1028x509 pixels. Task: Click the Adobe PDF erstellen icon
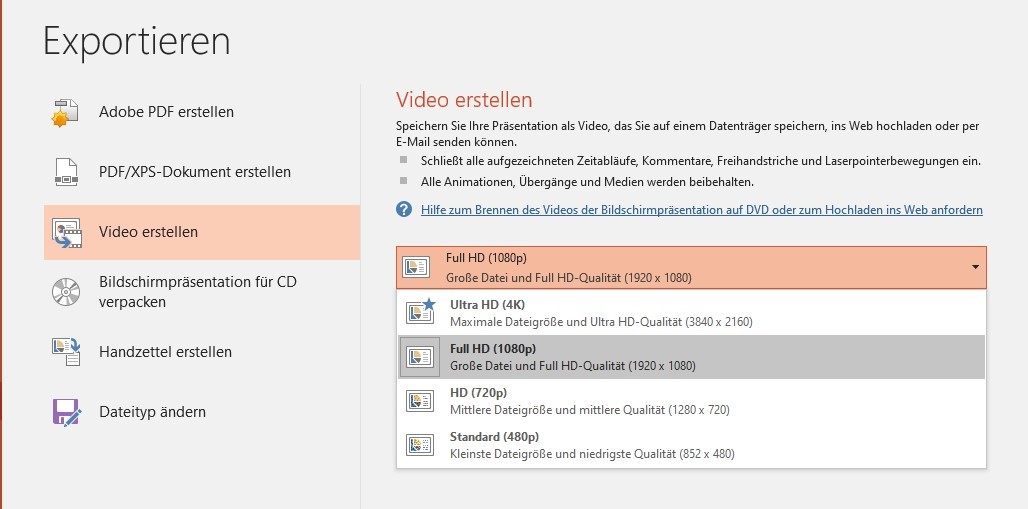(x=66, y=112)
